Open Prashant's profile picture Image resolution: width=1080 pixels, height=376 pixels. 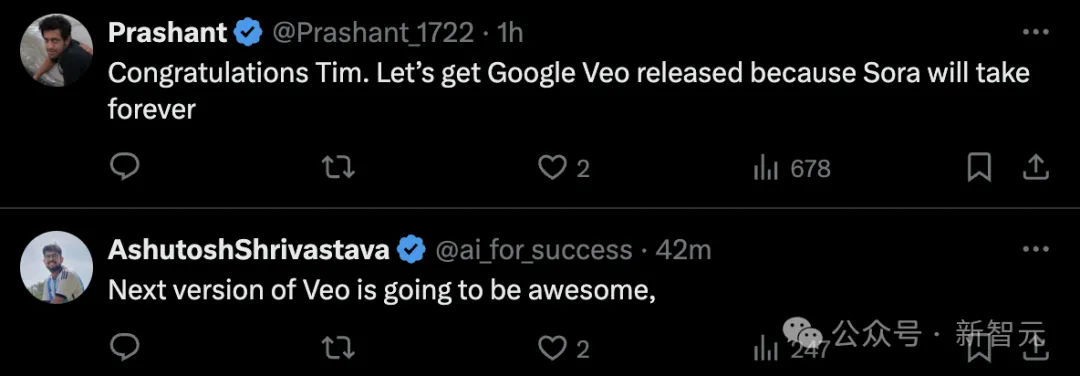click(x=56, y=50)
